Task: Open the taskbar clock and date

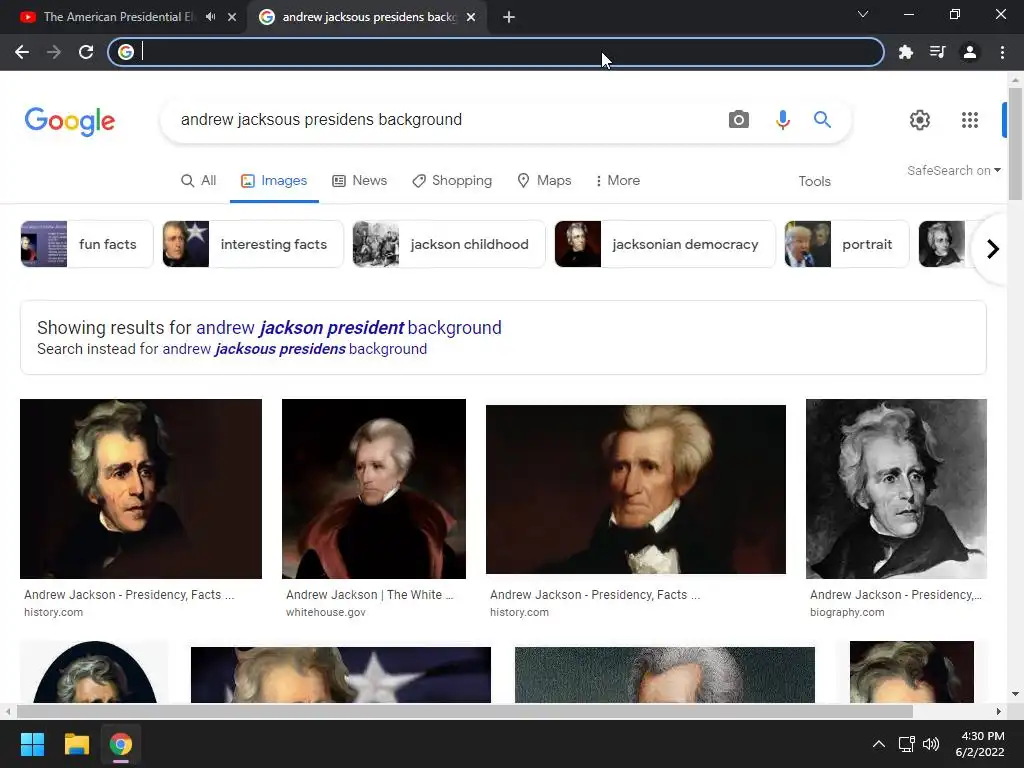Action: [980, 744]
